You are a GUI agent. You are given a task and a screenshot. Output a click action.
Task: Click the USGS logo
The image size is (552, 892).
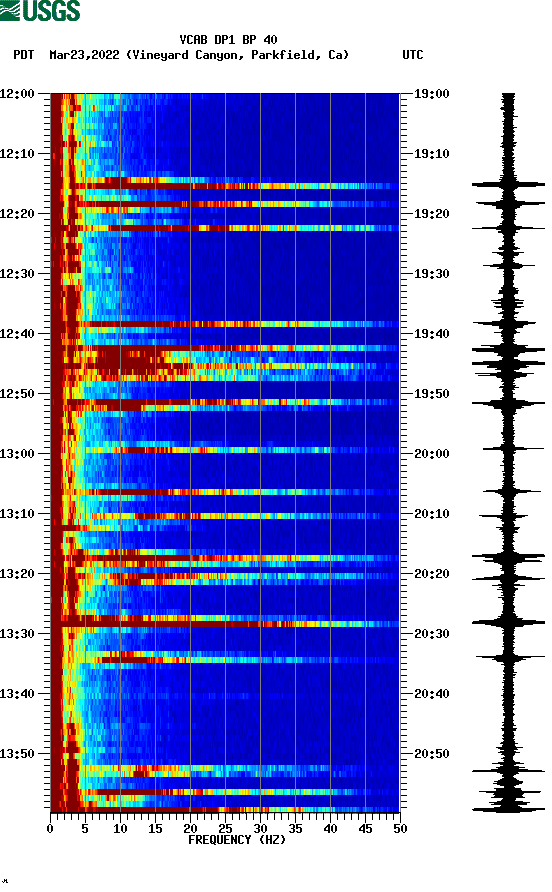(x=40, y=11)
